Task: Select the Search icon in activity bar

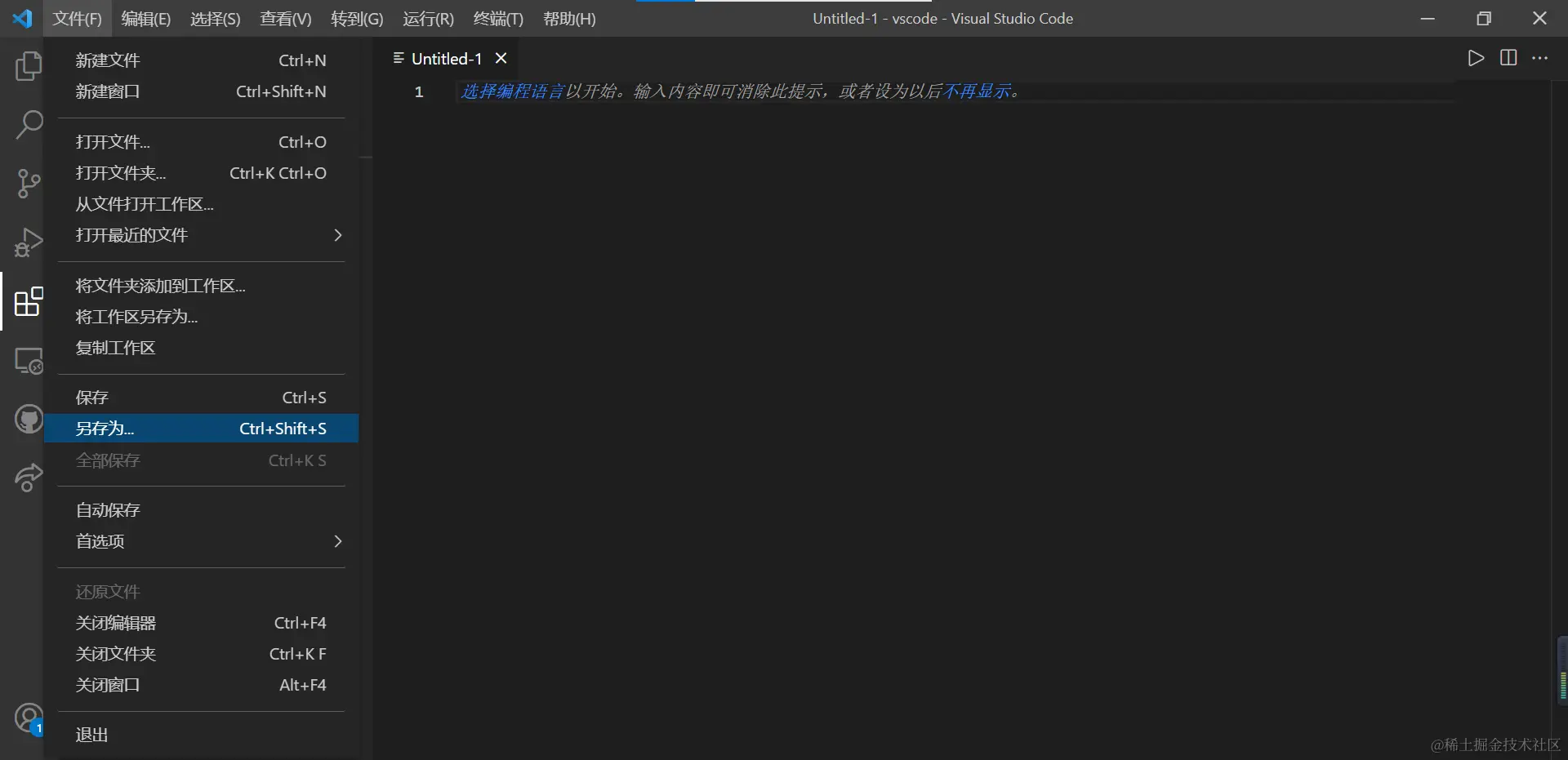Action: [x=29, y=124]
